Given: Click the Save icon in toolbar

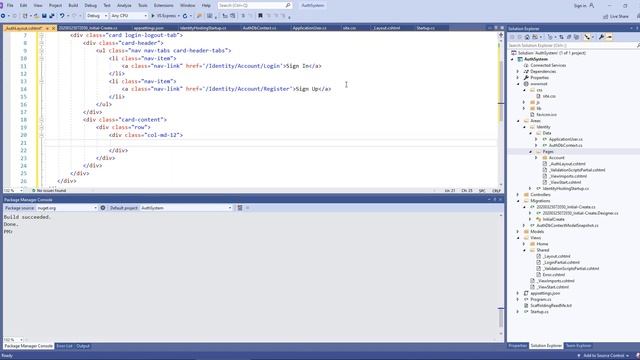Looking at the screenshot, I should (44, 16).
